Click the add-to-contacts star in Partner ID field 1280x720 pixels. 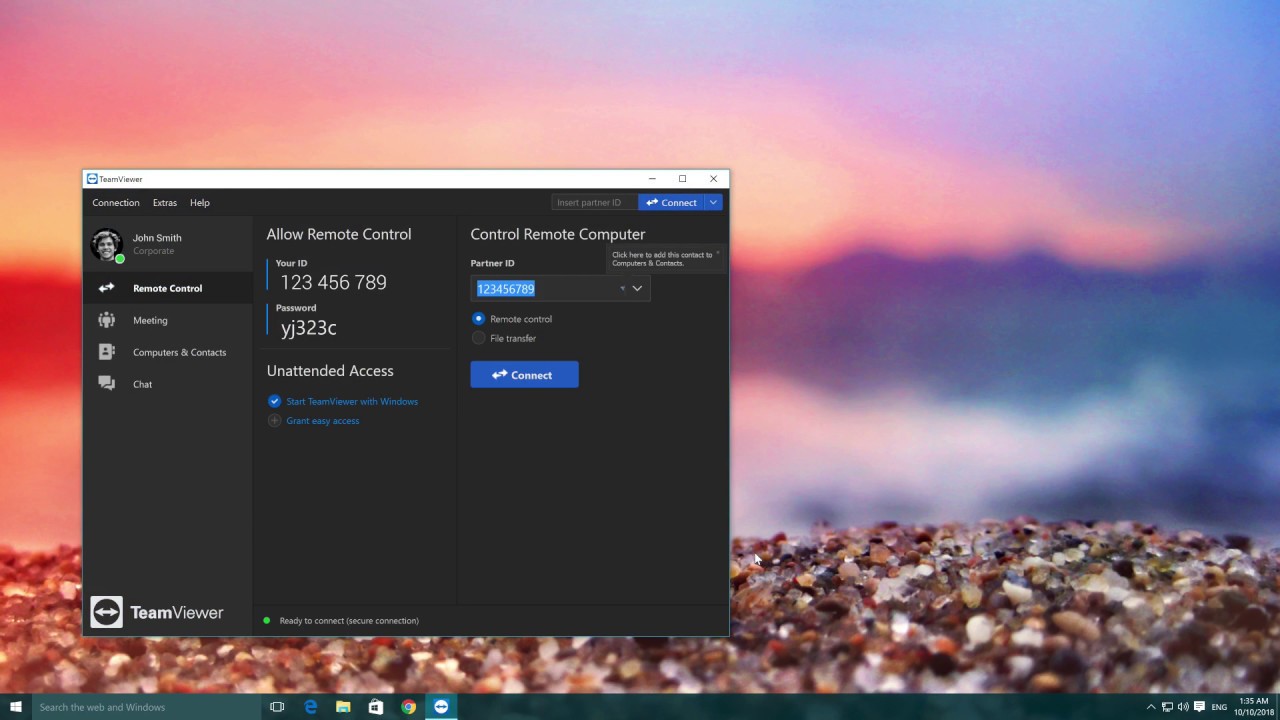click(x=621, y=289)
